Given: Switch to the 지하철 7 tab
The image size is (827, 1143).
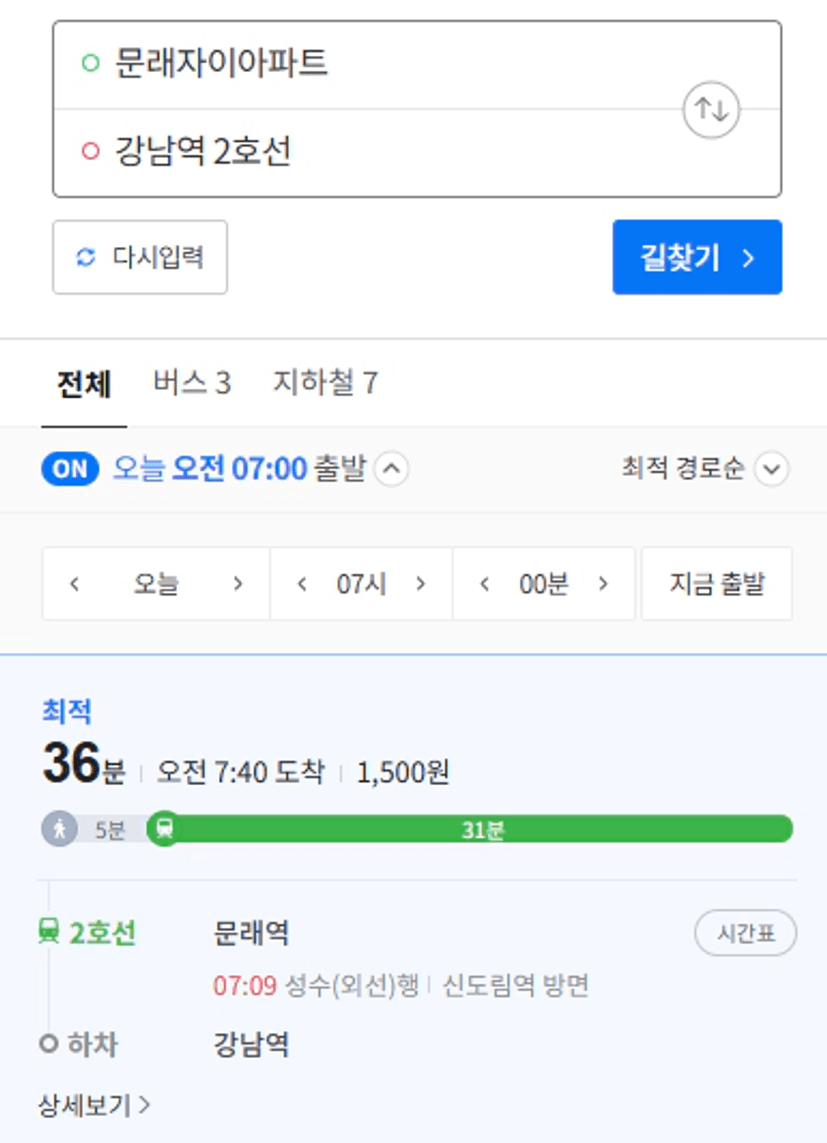Looking at the screenshot, I should click(325, 383).
